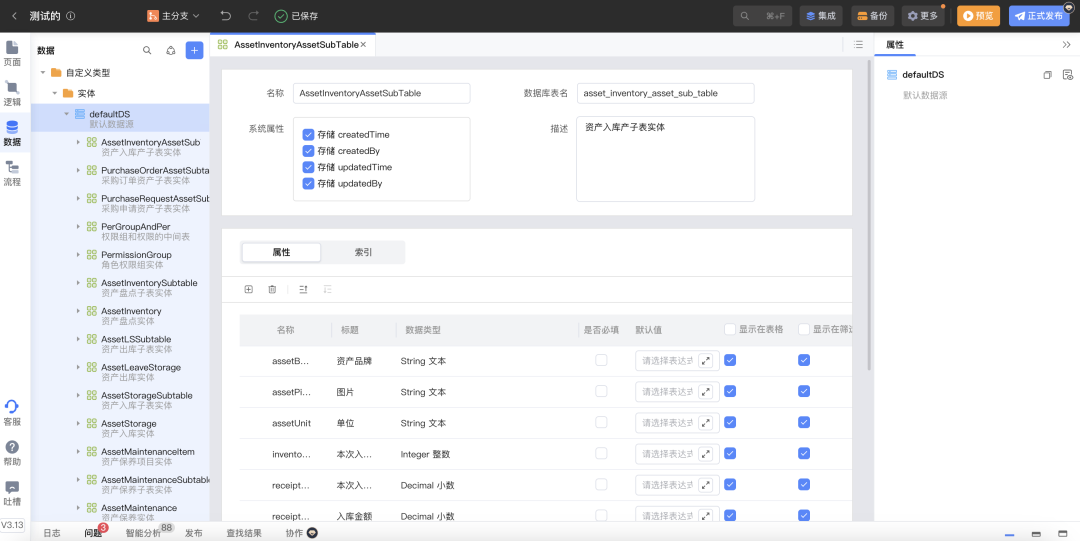The width and height of the screenshot is (1080, 541).
Task: Uncheck show-in-filter for Integer 整数 row
Action: tap(804, 453)
